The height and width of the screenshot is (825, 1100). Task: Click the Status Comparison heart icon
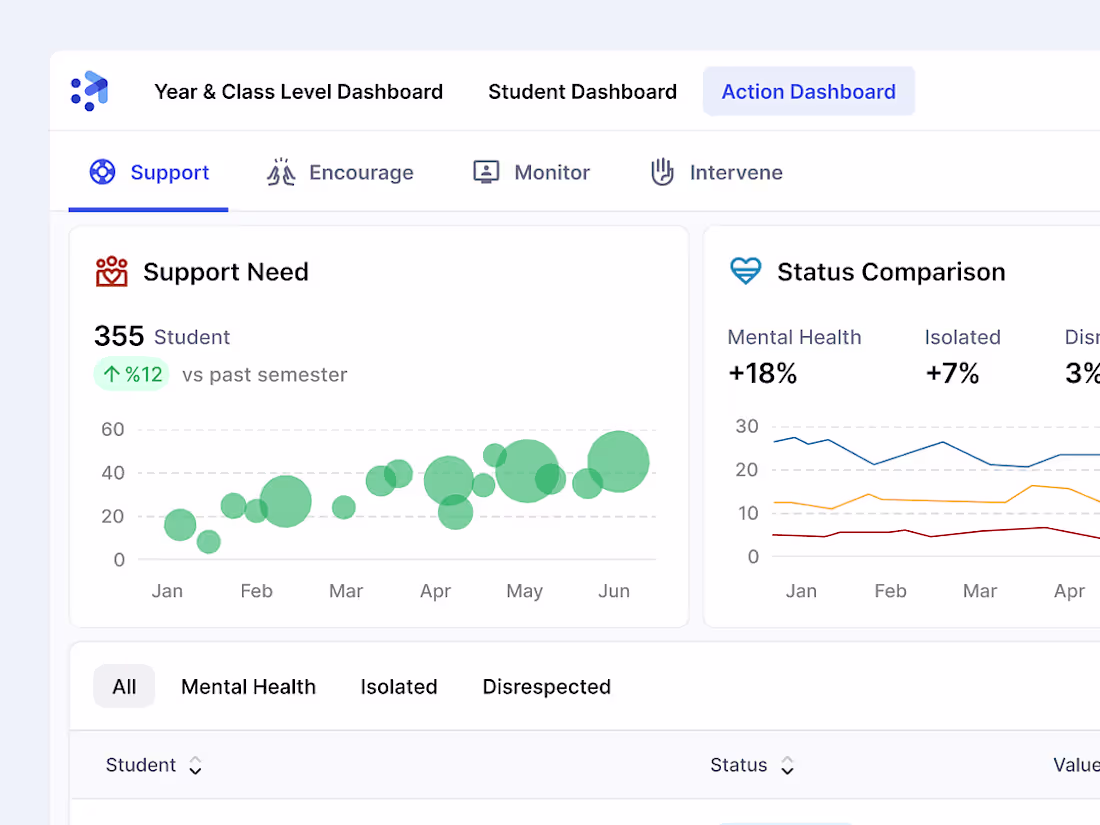746,271
